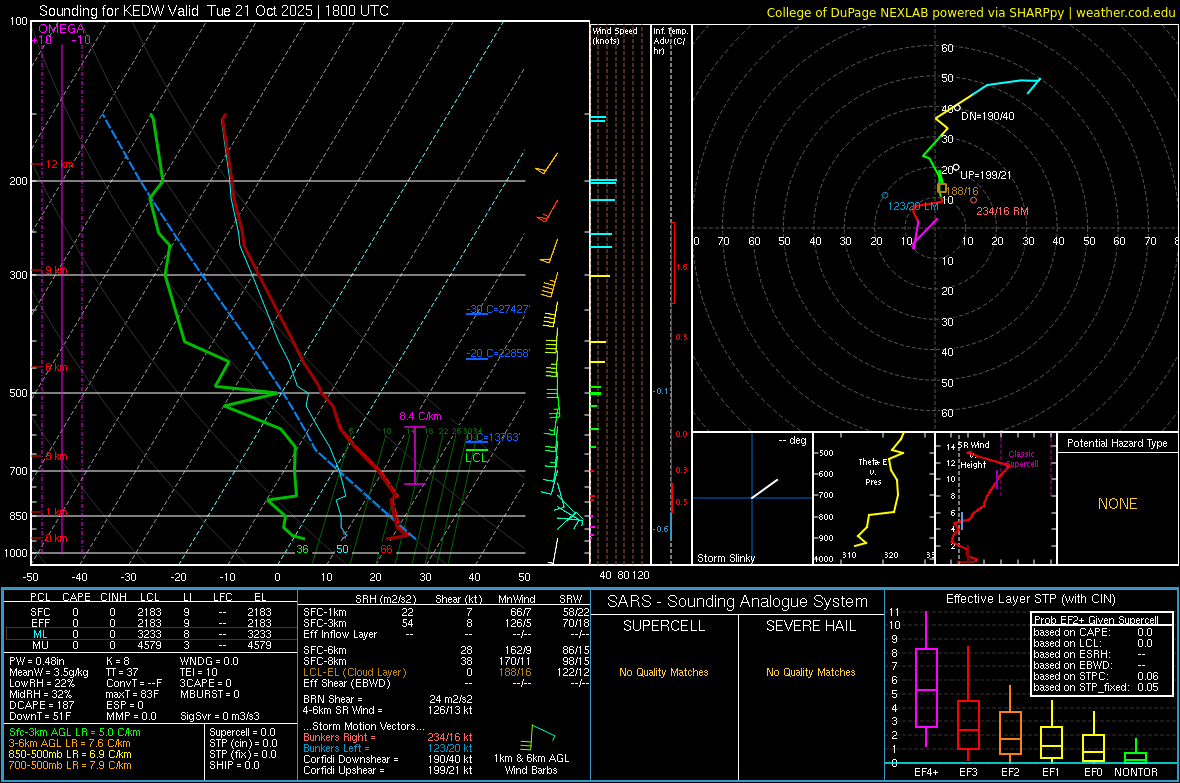Click the 'Bunkers Right = 234/16 kt' line
Image resolution: width=1180 pixels, height=783 pixels.
click(x=388, y=737)
